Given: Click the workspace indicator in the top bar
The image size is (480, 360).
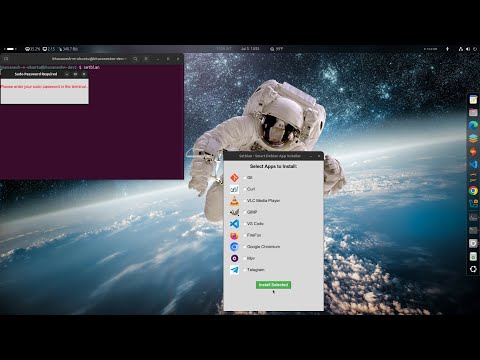Looking at the screenshot, I should 10,49.
